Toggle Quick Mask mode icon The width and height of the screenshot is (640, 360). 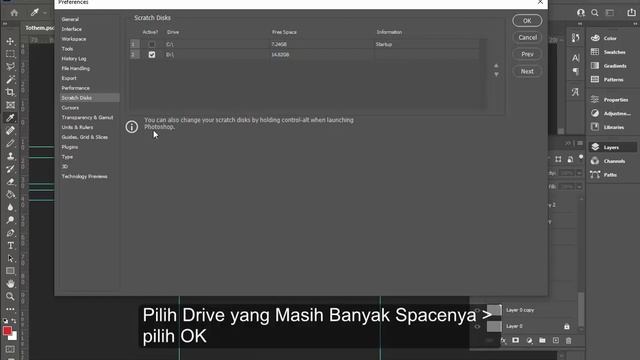click(10, 349)
